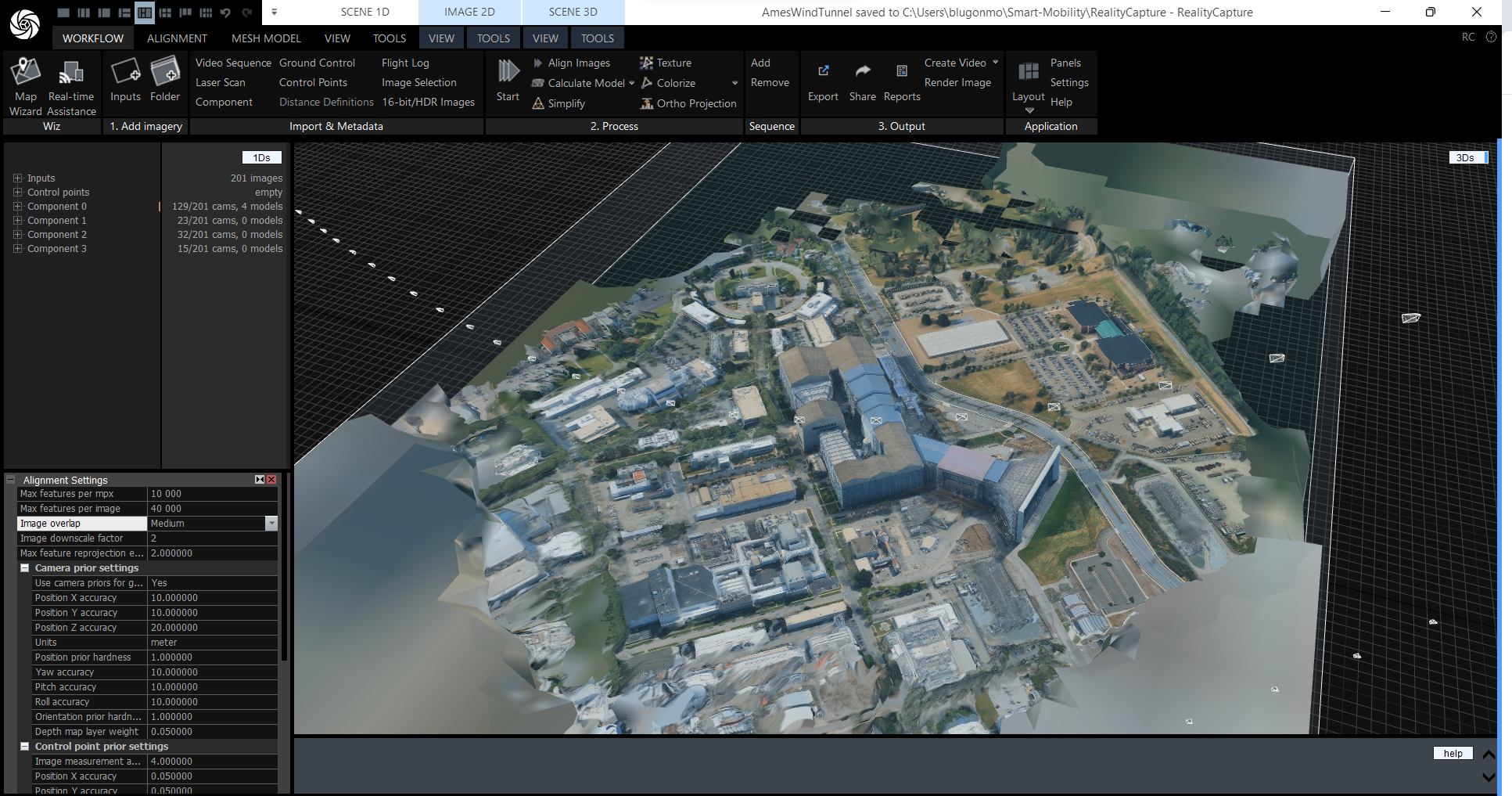The height and width of the screenshot is (796, 1512).
Task: Click Align Images in Process group
Action: coord(578,63)
